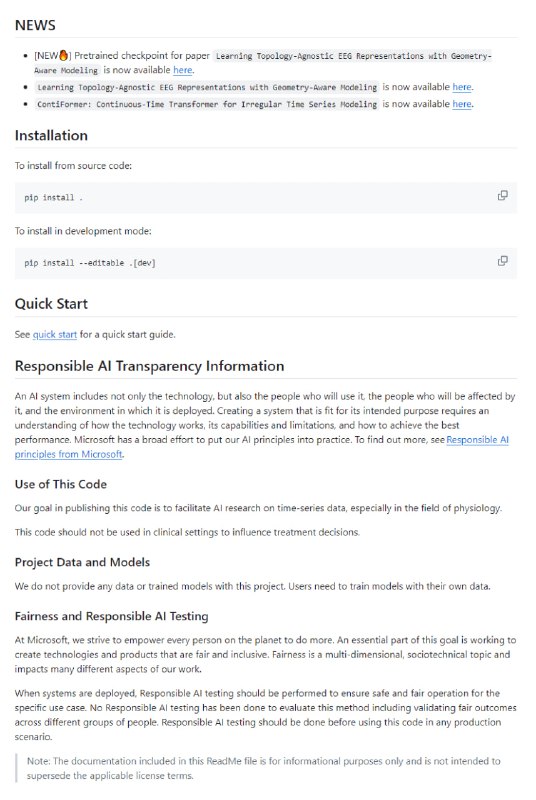Click the Installation section heading
The height and width of the screenshot is (800, 536).
[51, 135]
